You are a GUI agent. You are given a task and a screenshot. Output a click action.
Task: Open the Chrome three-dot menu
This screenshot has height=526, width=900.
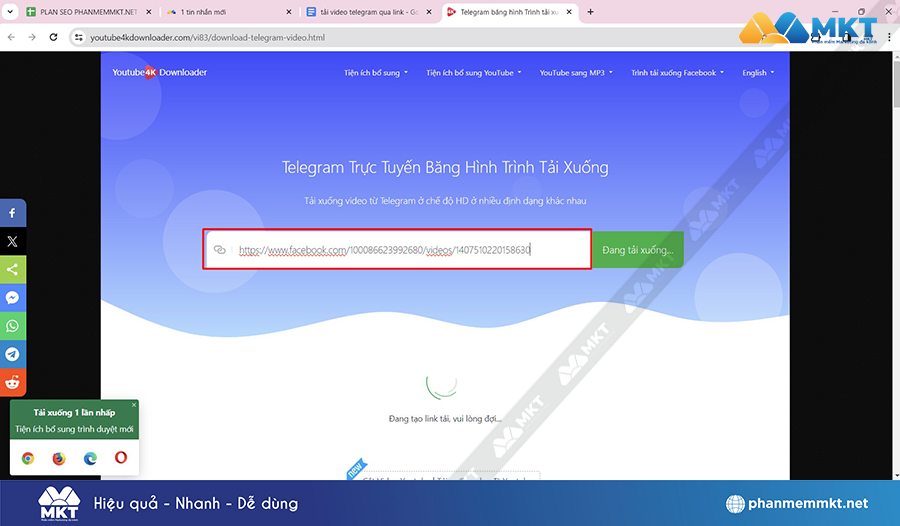point(889,37)
